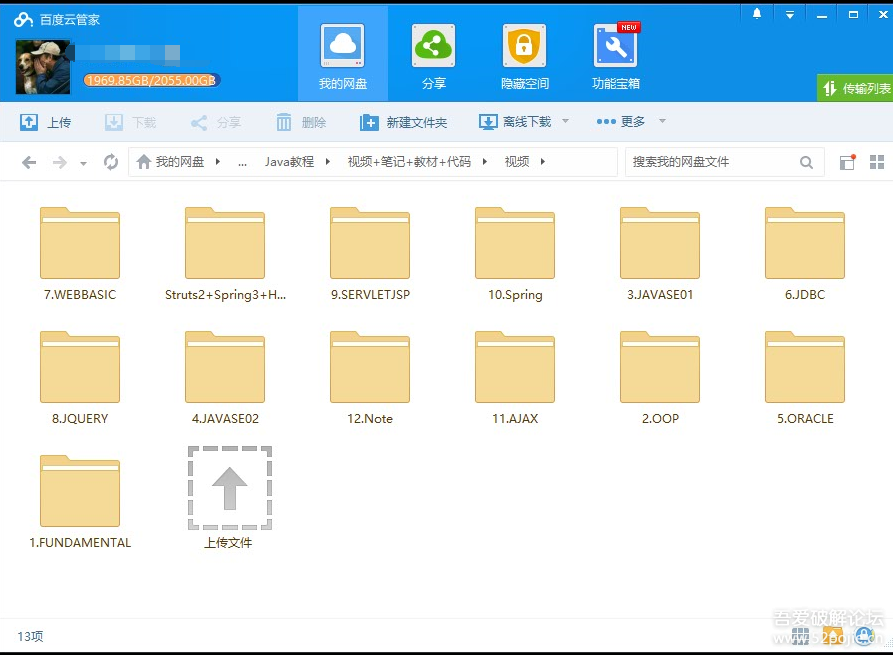This screenshot has width=893, height=655.
Task: Select the 8.JQUERY folder
Action: pos(80,378)
